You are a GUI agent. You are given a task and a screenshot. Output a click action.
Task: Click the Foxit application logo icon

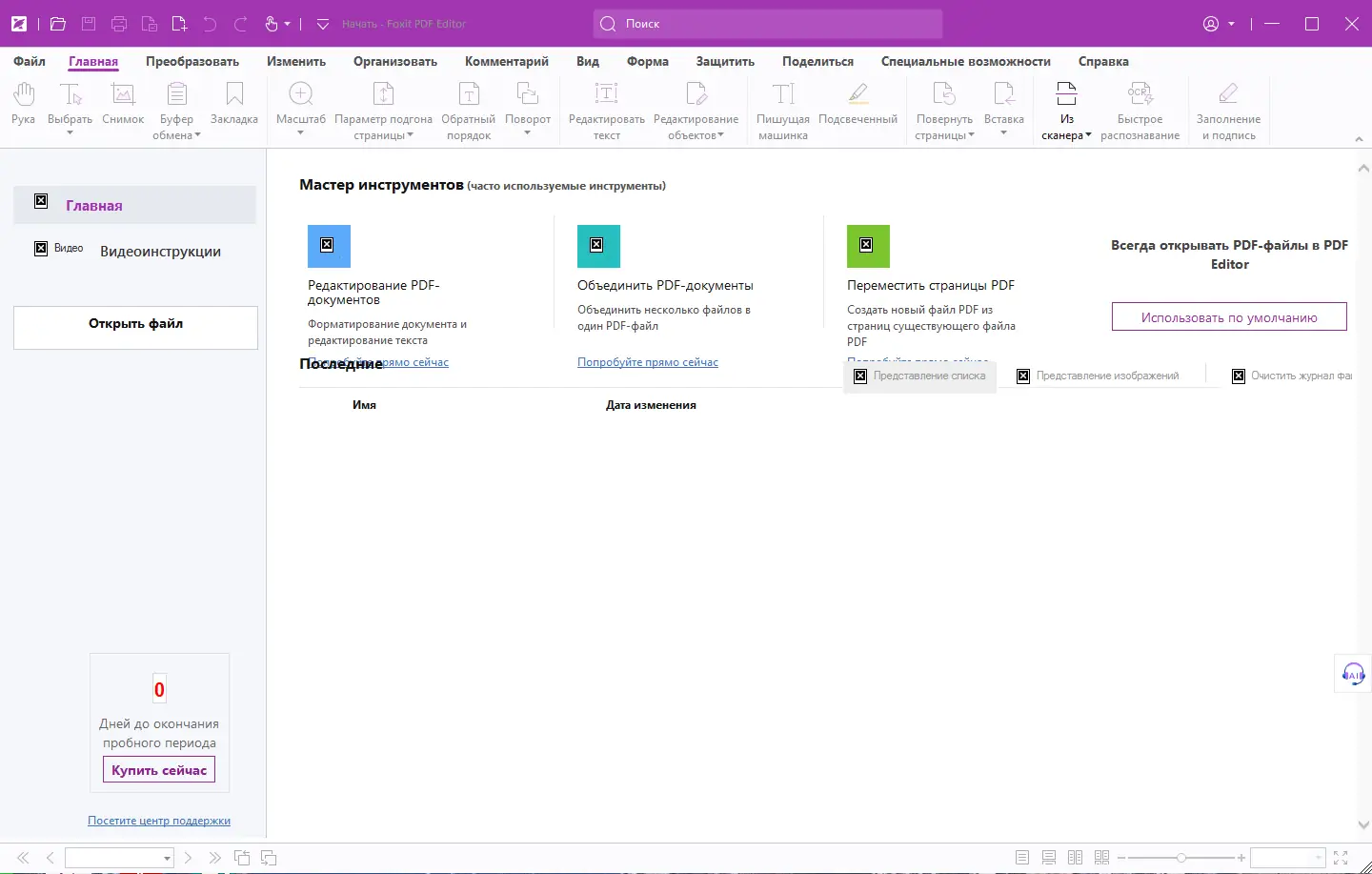click(x=18, y=24)
